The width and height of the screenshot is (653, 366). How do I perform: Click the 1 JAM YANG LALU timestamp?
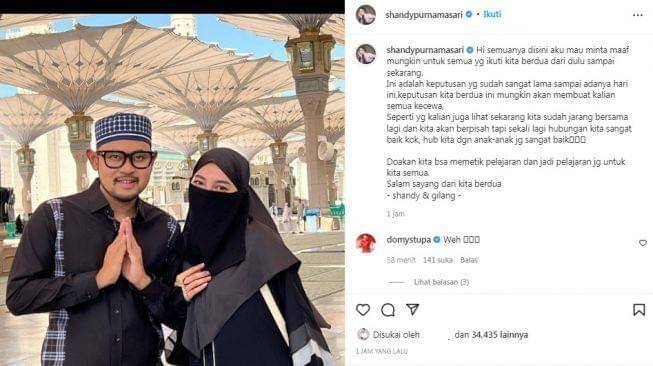[381, 352]
